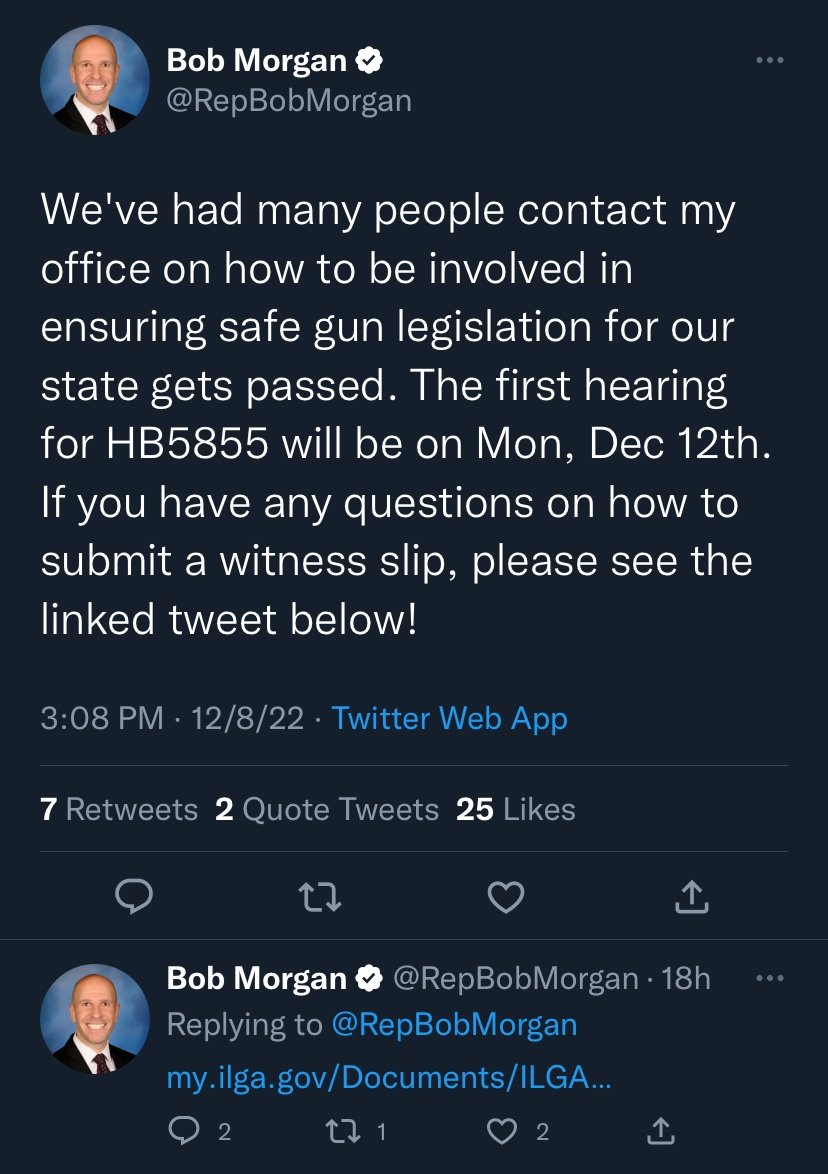Open Bob Morgan's profile picture on main tweet

tap(95, 80)
